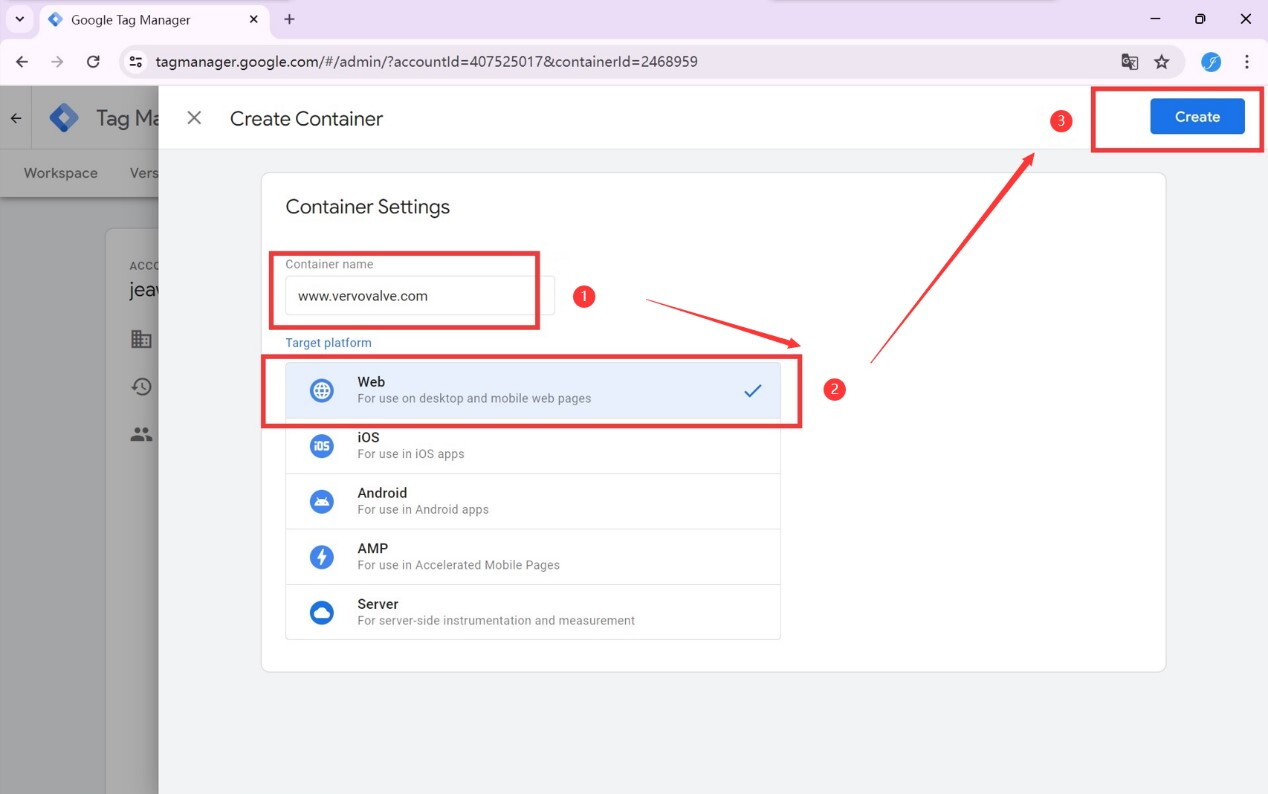Close the Create Container dialog with X
The image size is (1268, 794).
(x=194, y=118)
